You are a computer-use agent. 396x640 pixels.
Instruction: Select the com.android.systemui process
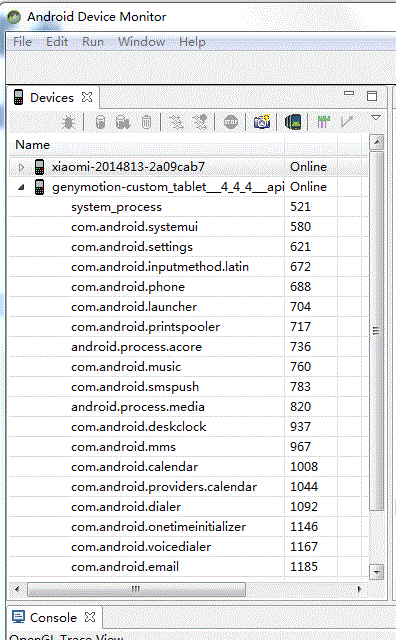pos(134,227)
